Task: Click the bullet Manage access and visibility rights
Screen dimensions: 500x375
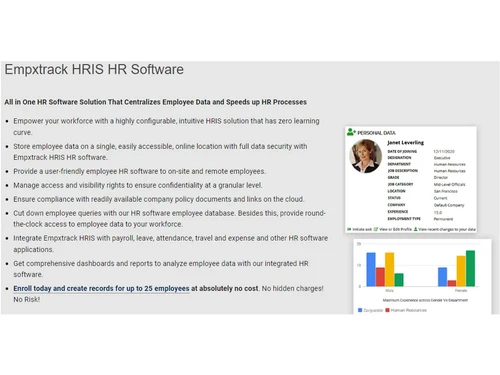Action: click(x=138, y=185)
